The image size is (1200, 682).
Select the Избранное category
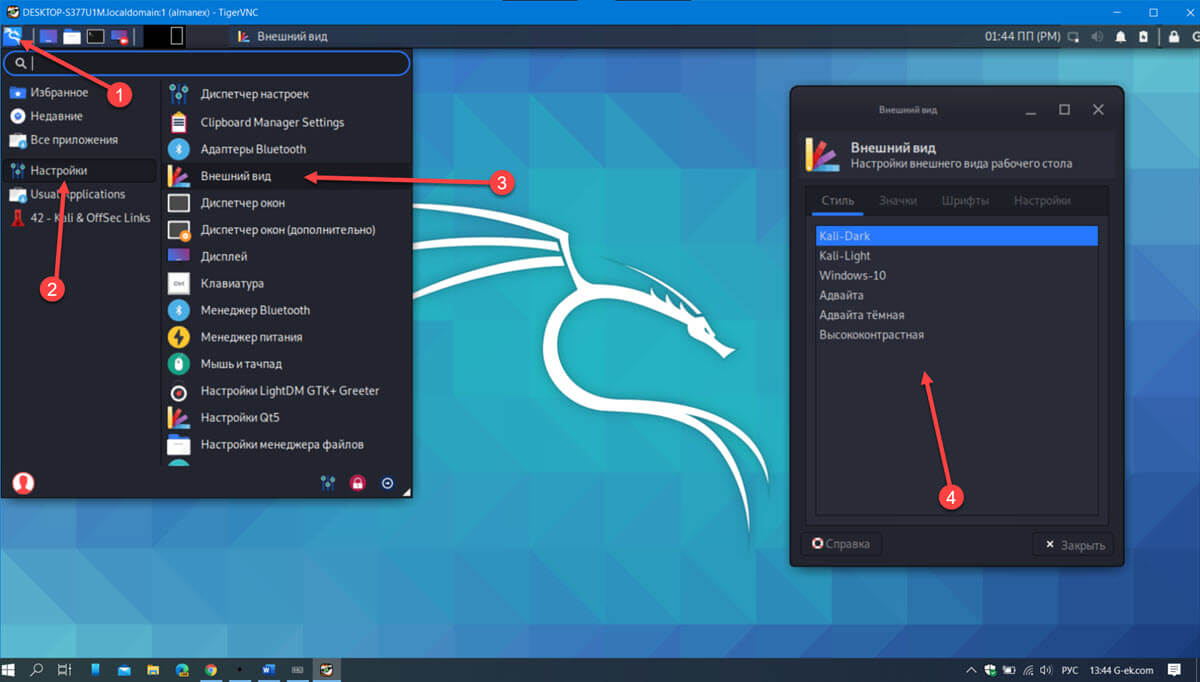pyautogui.click(x=80, y=93)
